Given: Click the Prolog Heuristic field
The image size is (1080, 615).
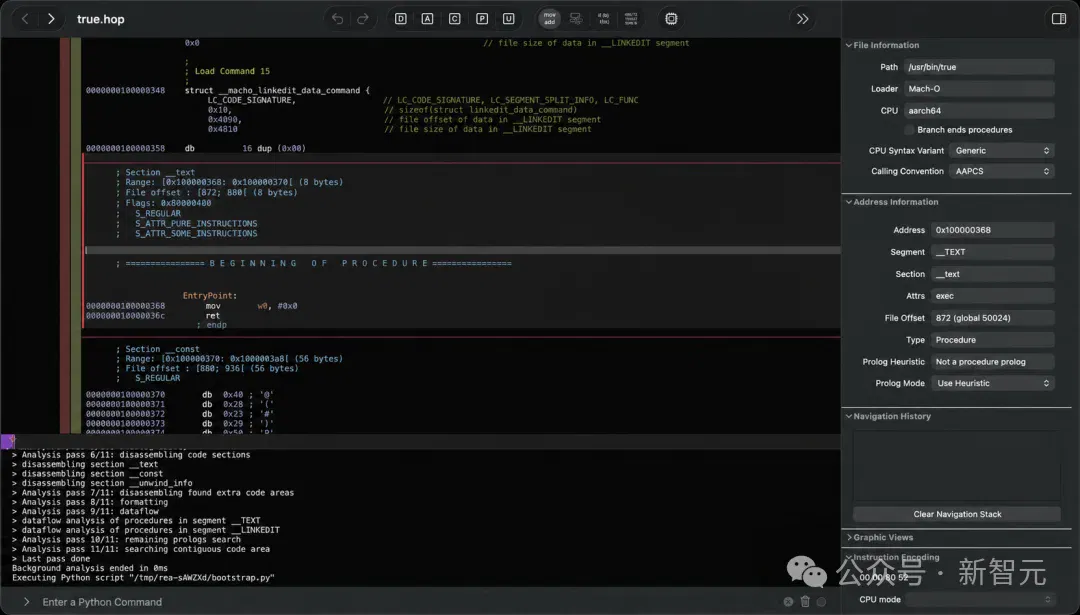Looking at the screenshot, I should (993, 362).
